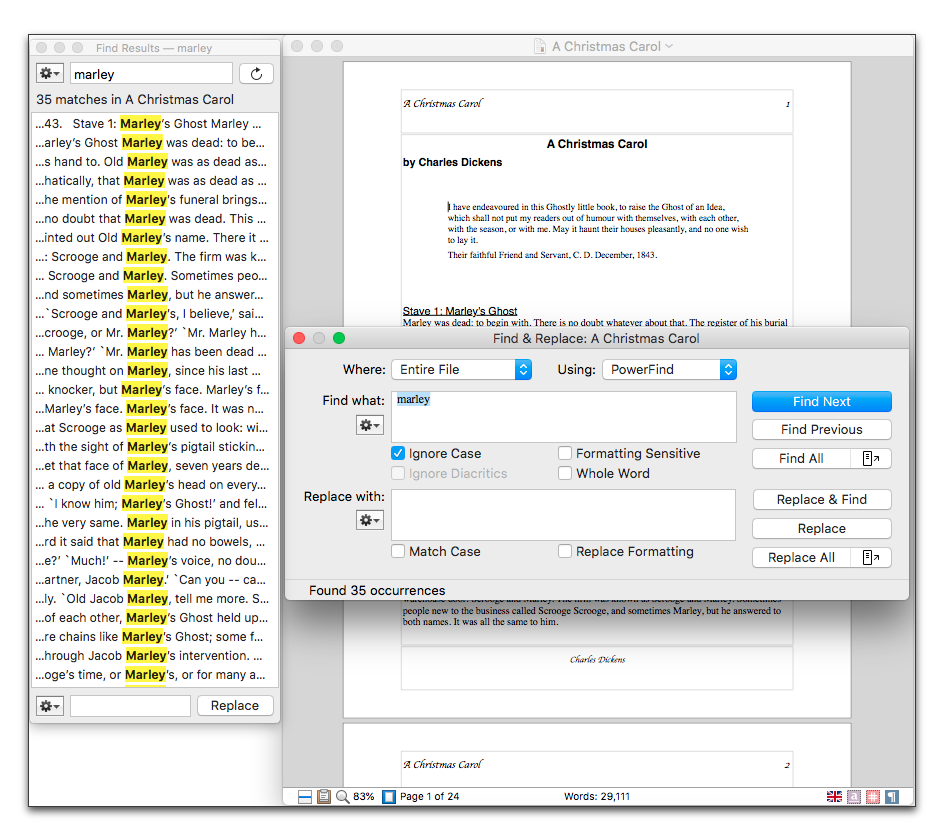Refresh the Find Results search
Image resolution: width=944 pixels, height=839 pixels.
pos(256,74)
